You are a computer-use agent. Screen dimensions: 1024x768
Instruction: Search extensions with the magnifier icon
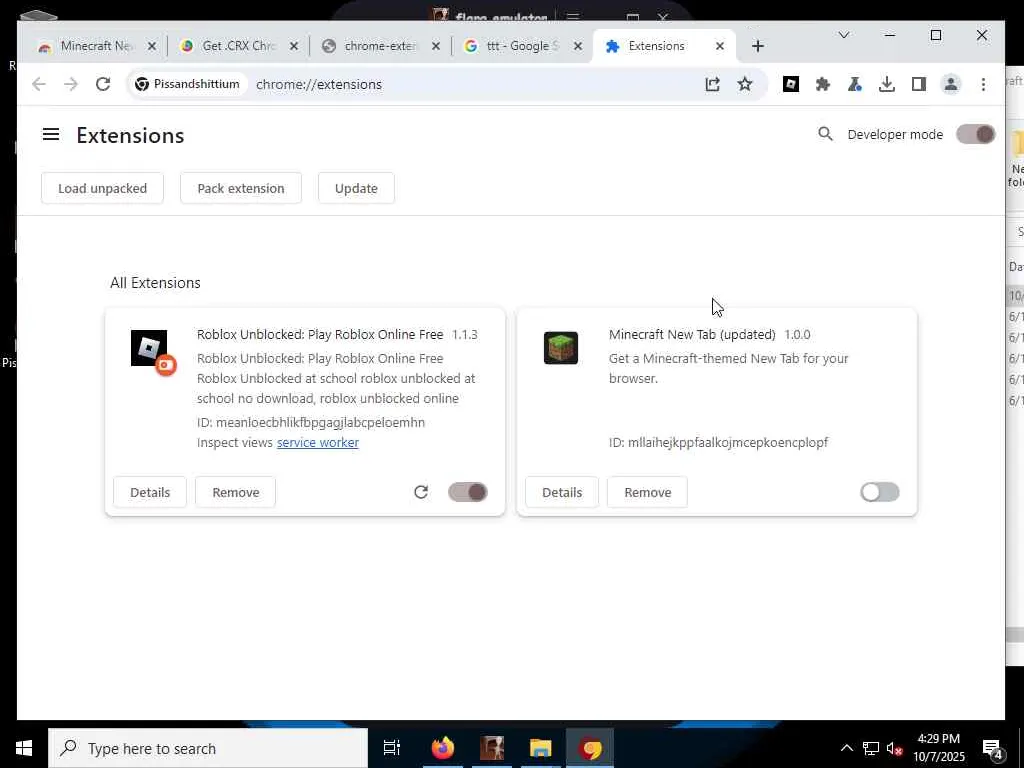[825, 134]
